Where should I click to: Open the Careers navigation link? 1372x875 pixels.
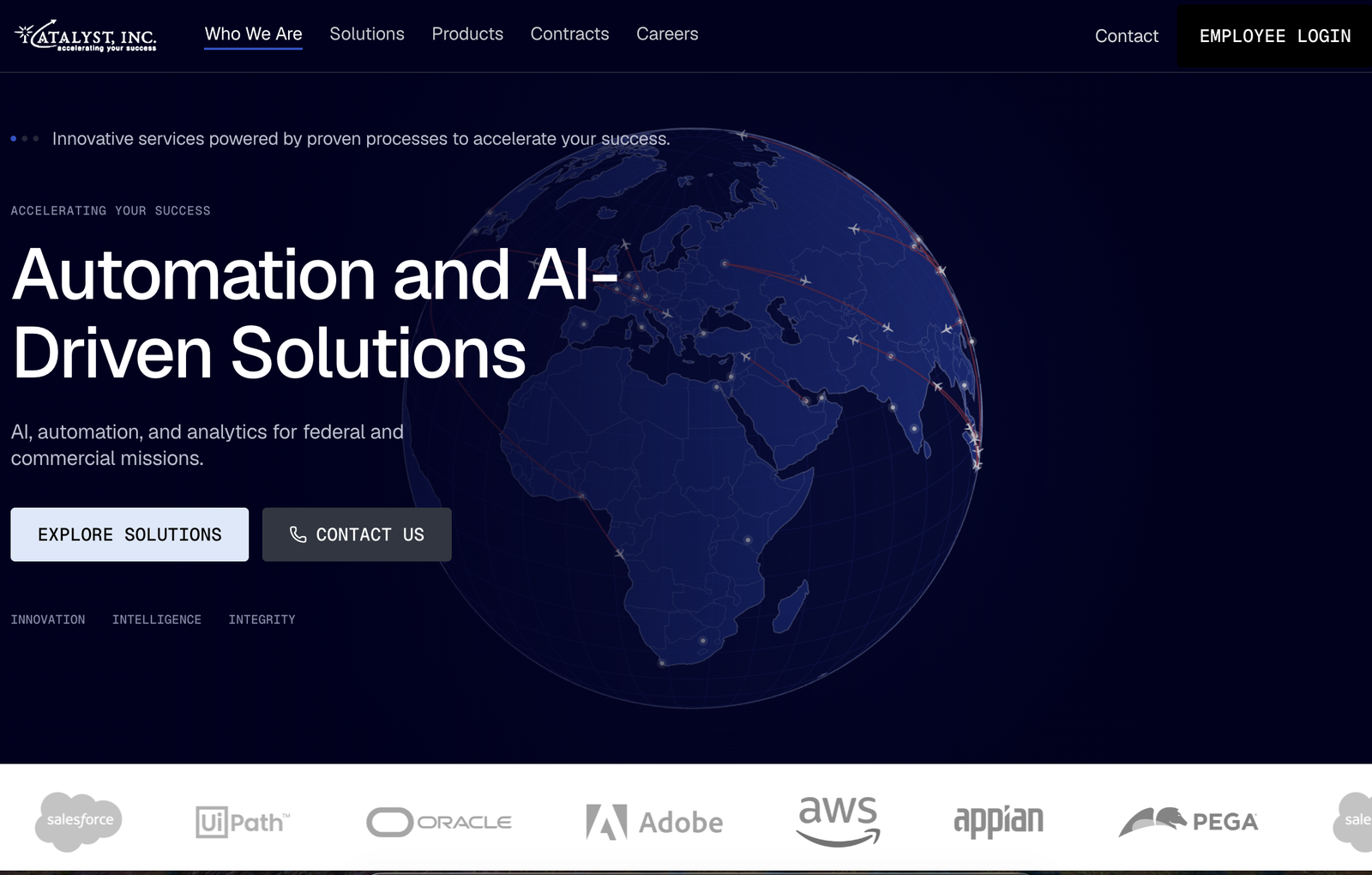[667, 34]
